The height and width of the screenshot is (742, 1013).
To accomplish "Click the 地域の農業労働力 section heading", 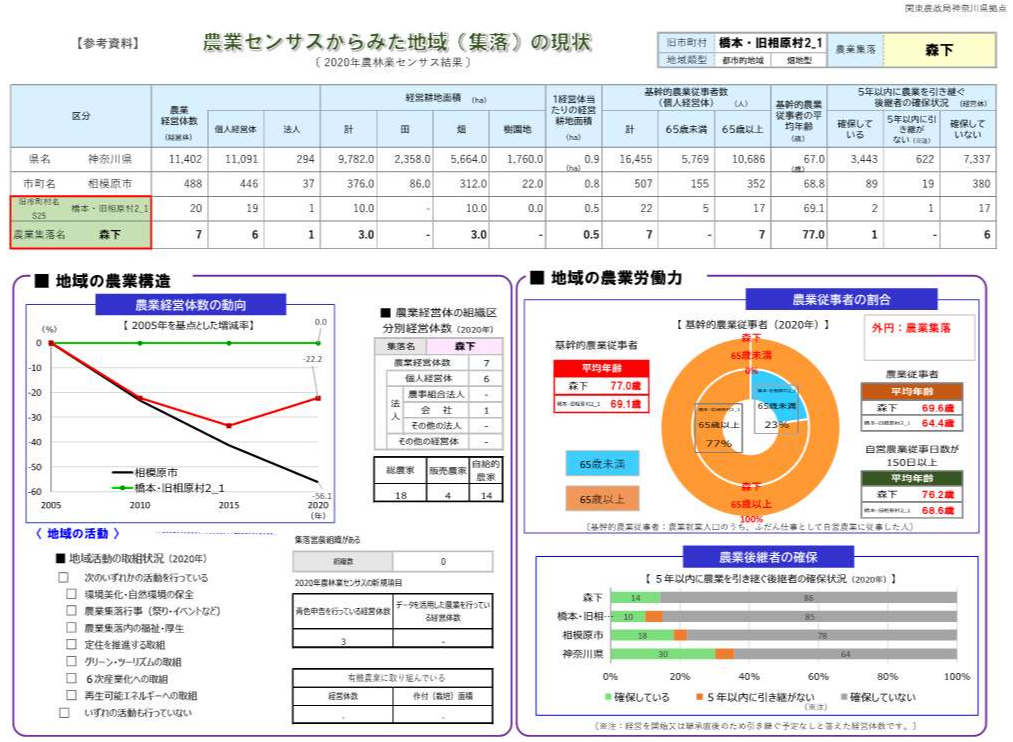I will [x=607, y=278].
